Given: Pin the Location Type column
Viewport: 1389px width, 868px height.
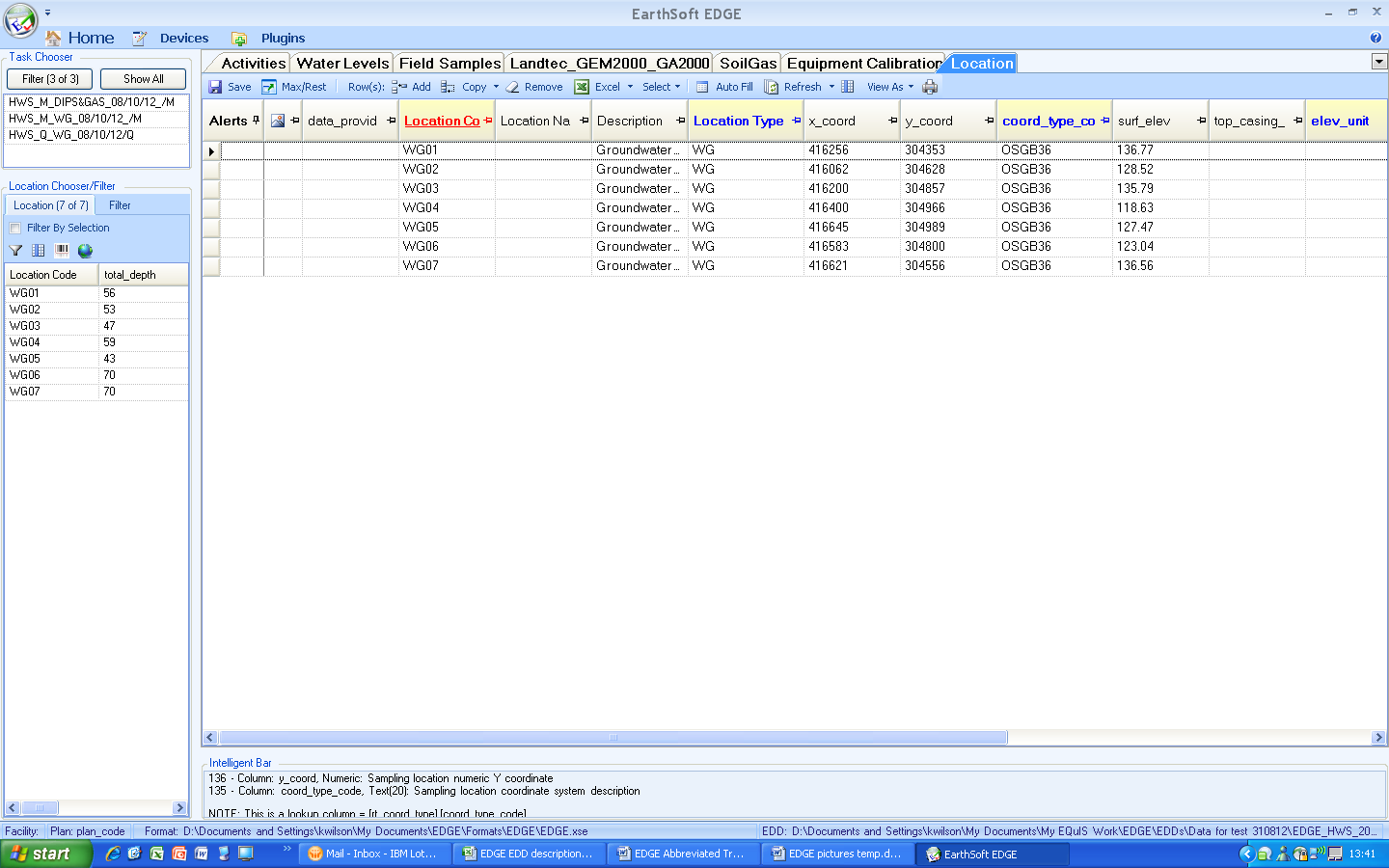Looking at the screenshot, I should click(x=797, y=121).
